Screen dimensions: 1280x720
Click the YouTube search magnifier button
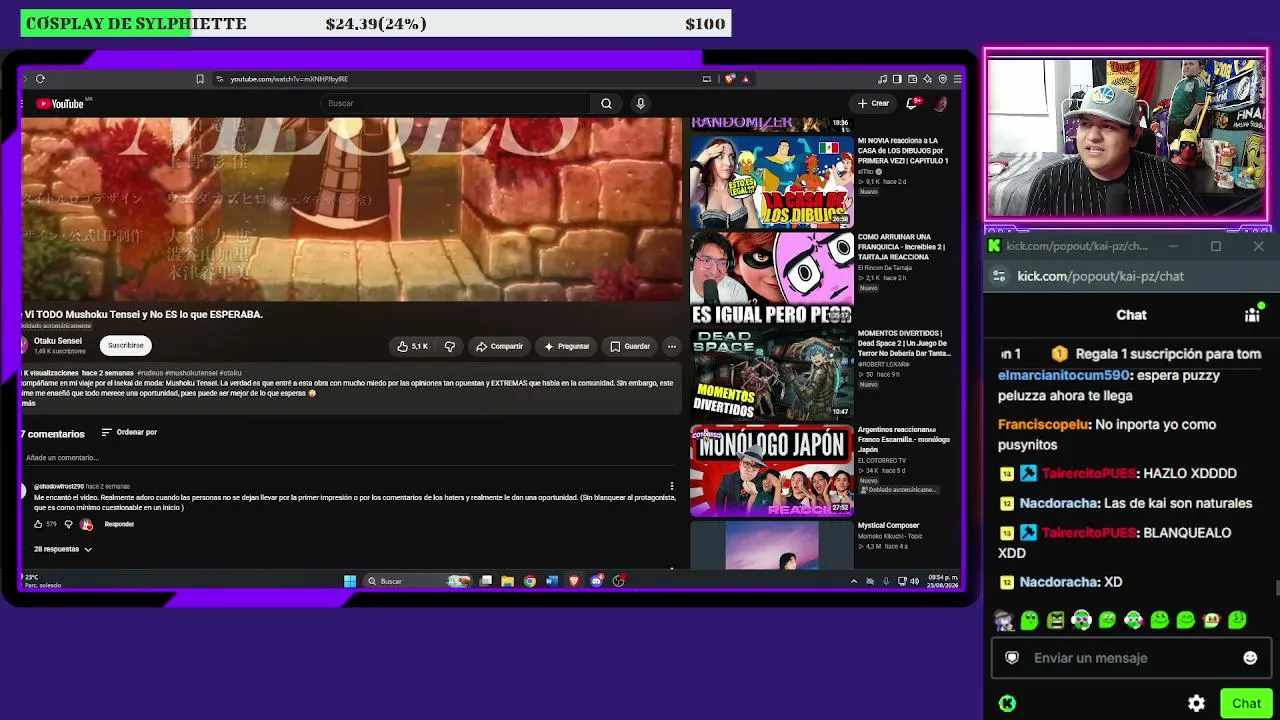pos(606,103)
